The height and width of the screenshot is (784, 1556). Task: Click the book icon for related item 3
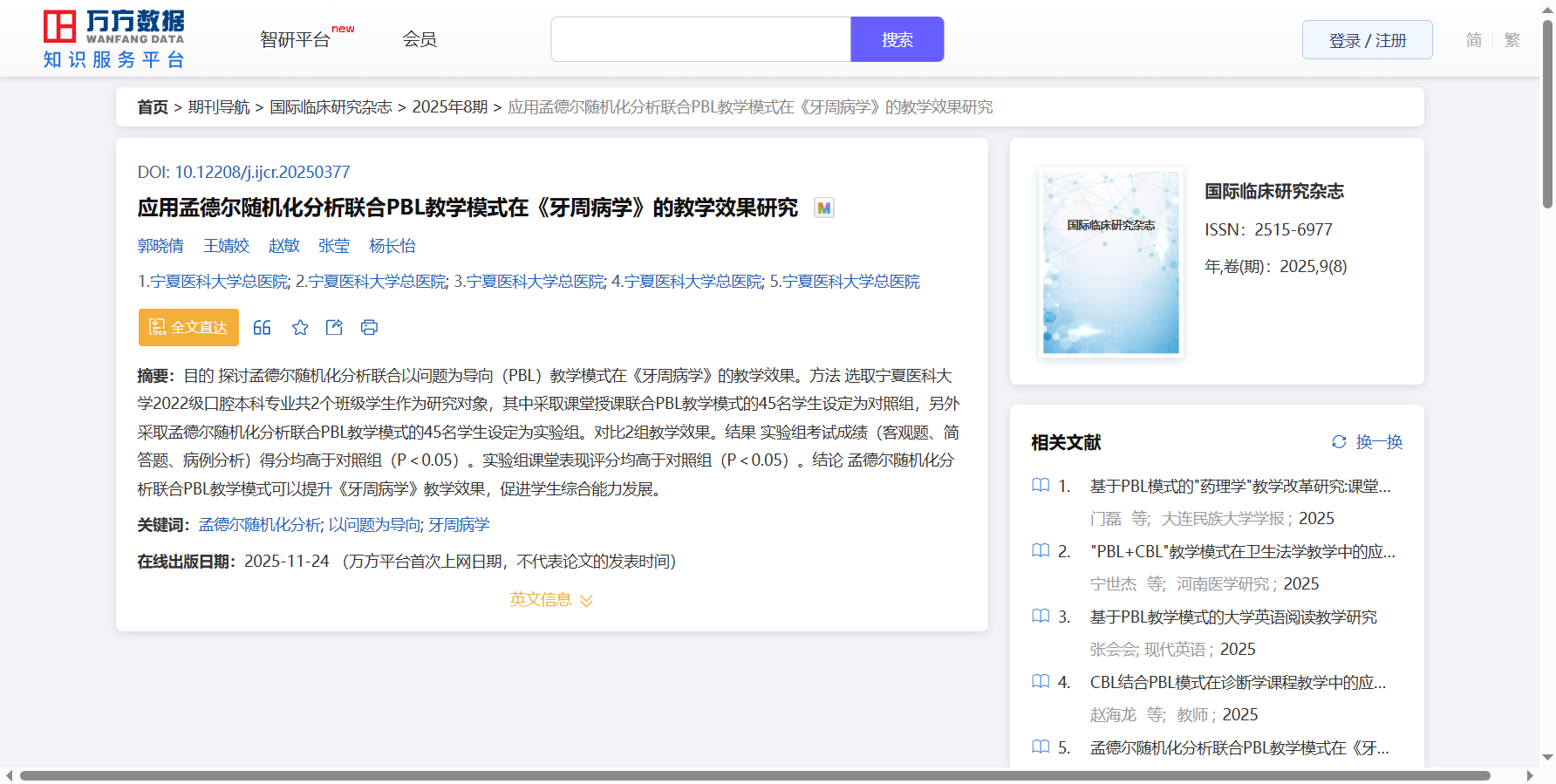coord(1041,617)
